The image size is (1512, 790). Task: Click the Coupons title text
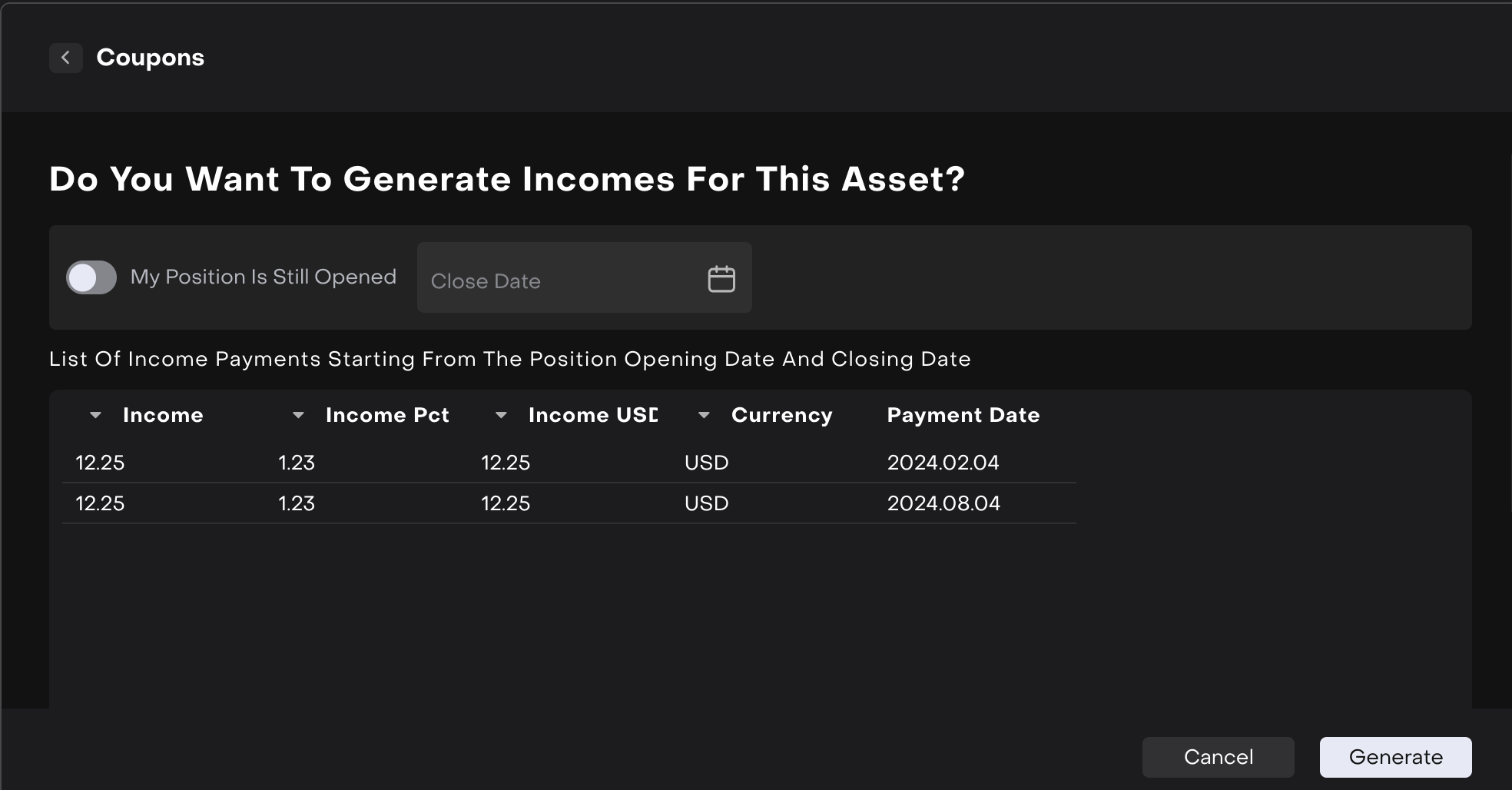(150, 58)
